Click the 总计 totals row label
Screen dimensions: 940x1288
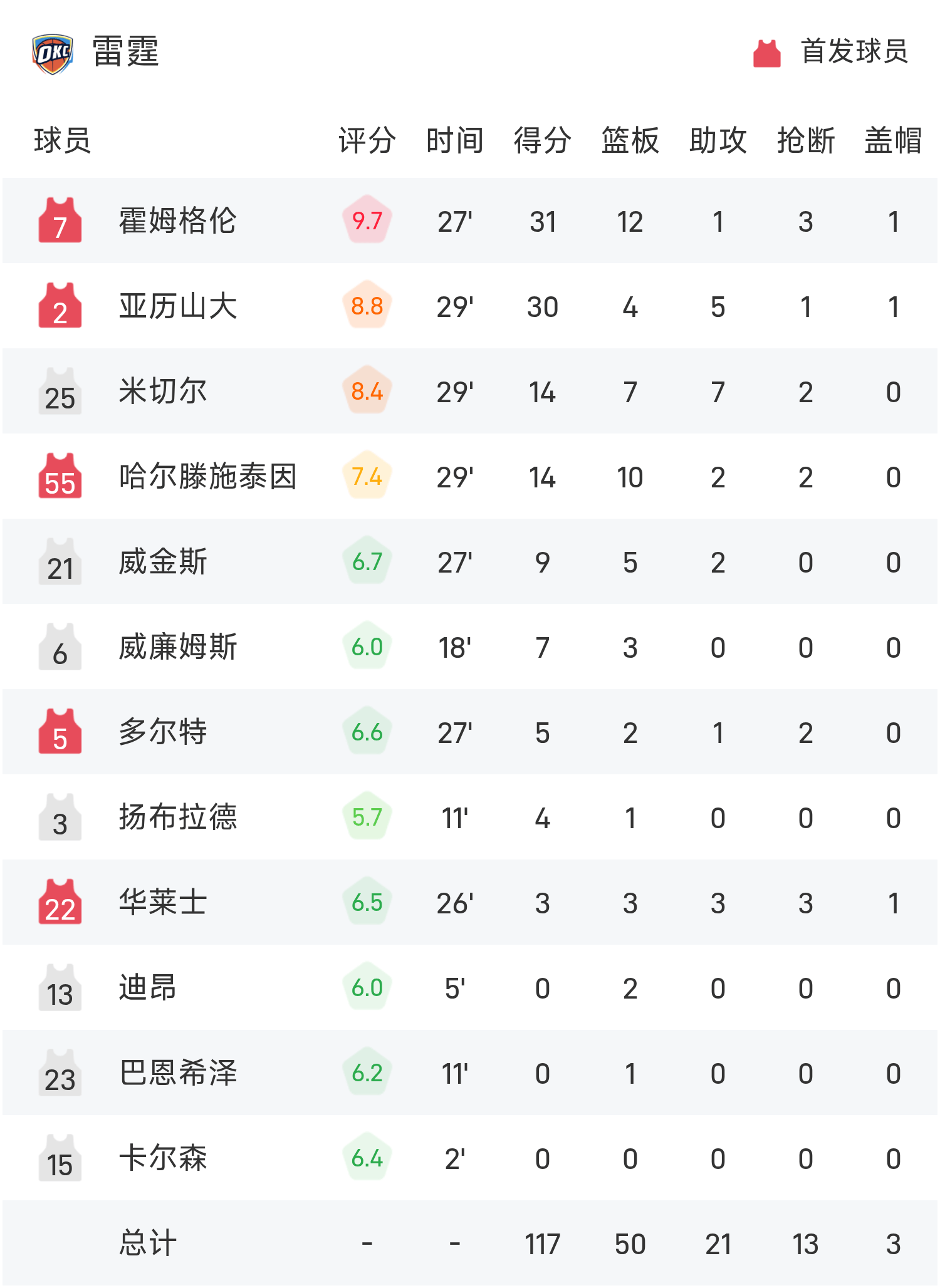pos(148,1243)
